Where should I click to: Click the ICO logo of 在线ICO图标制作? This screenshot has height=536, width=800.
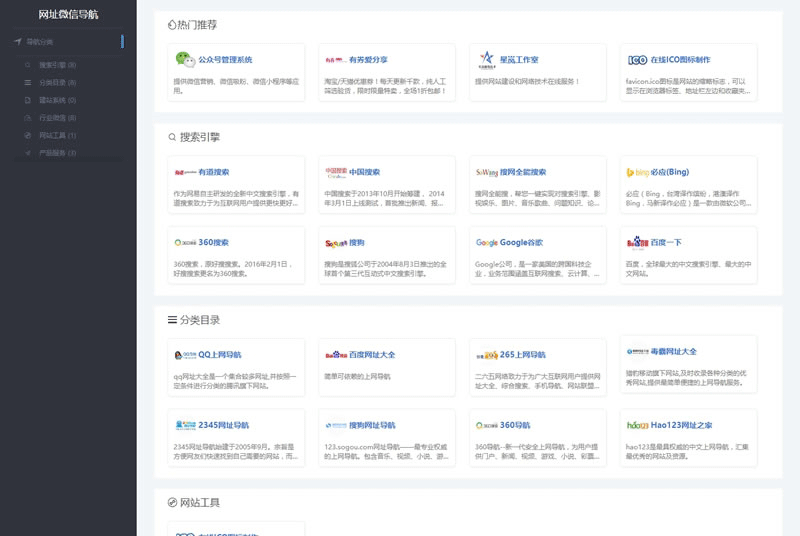pyautogui.click(x=637, y=60)
